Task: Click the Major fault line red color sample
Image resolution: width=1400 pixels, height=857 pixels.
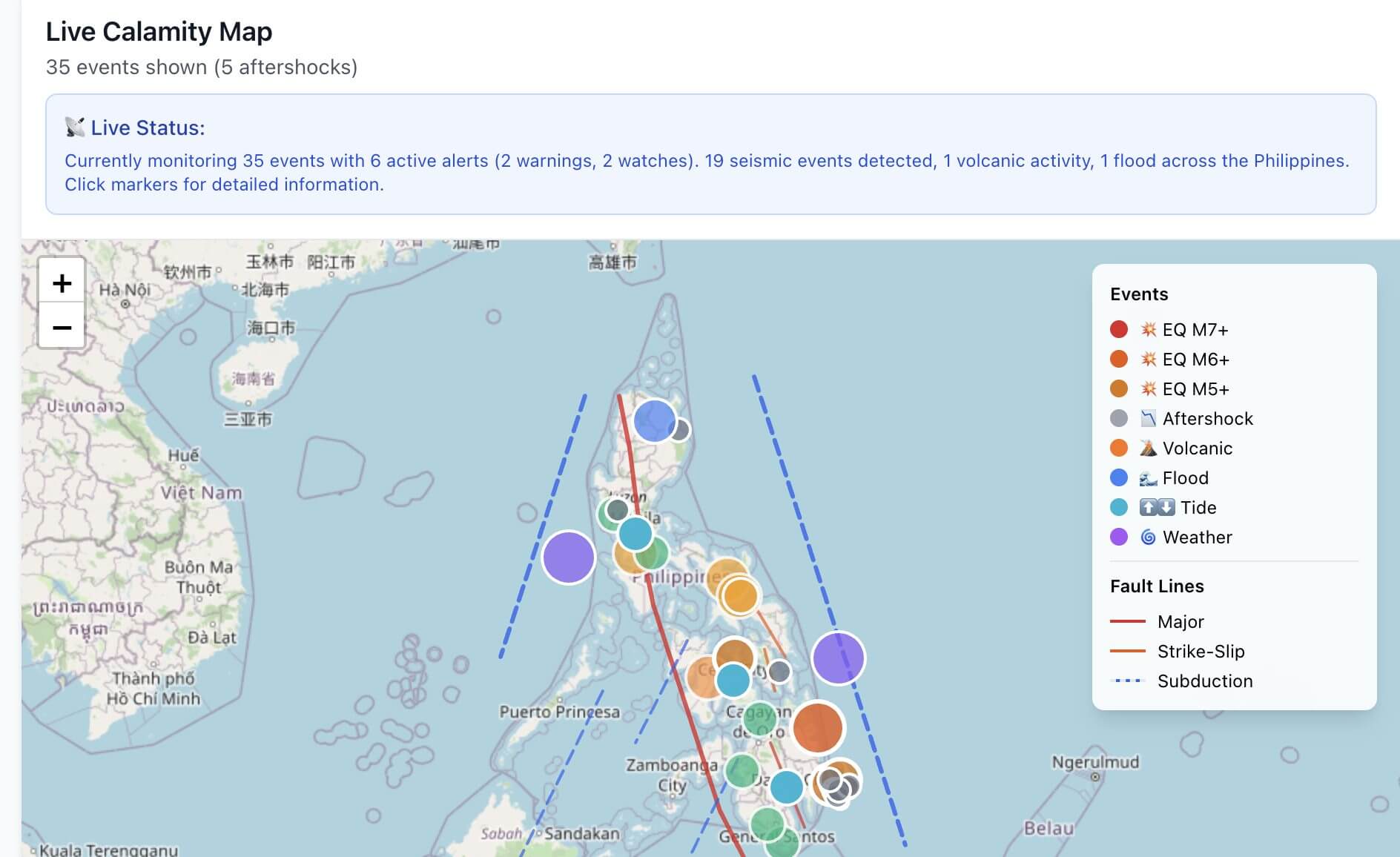Action: tap(1129, 622)
